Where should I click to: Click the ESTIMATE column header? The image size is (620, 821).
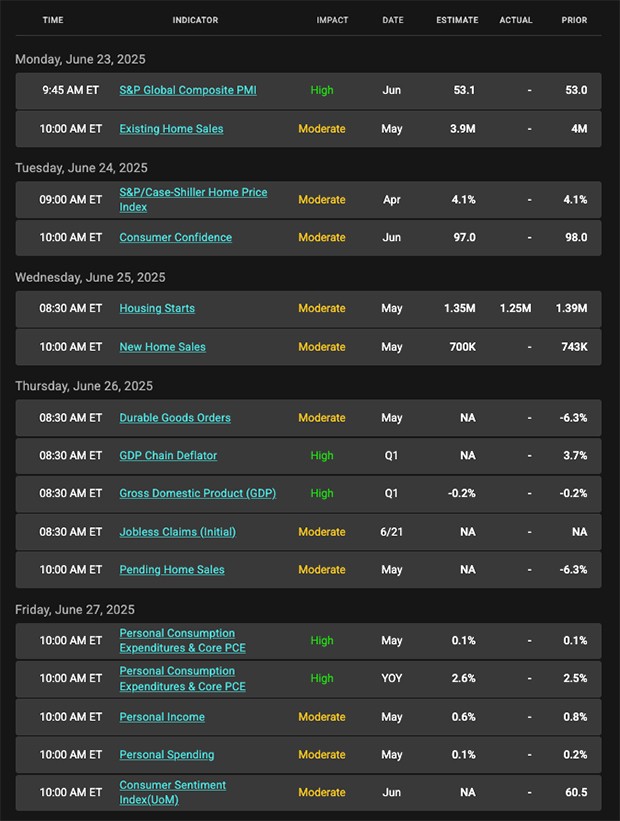point(457,20)
